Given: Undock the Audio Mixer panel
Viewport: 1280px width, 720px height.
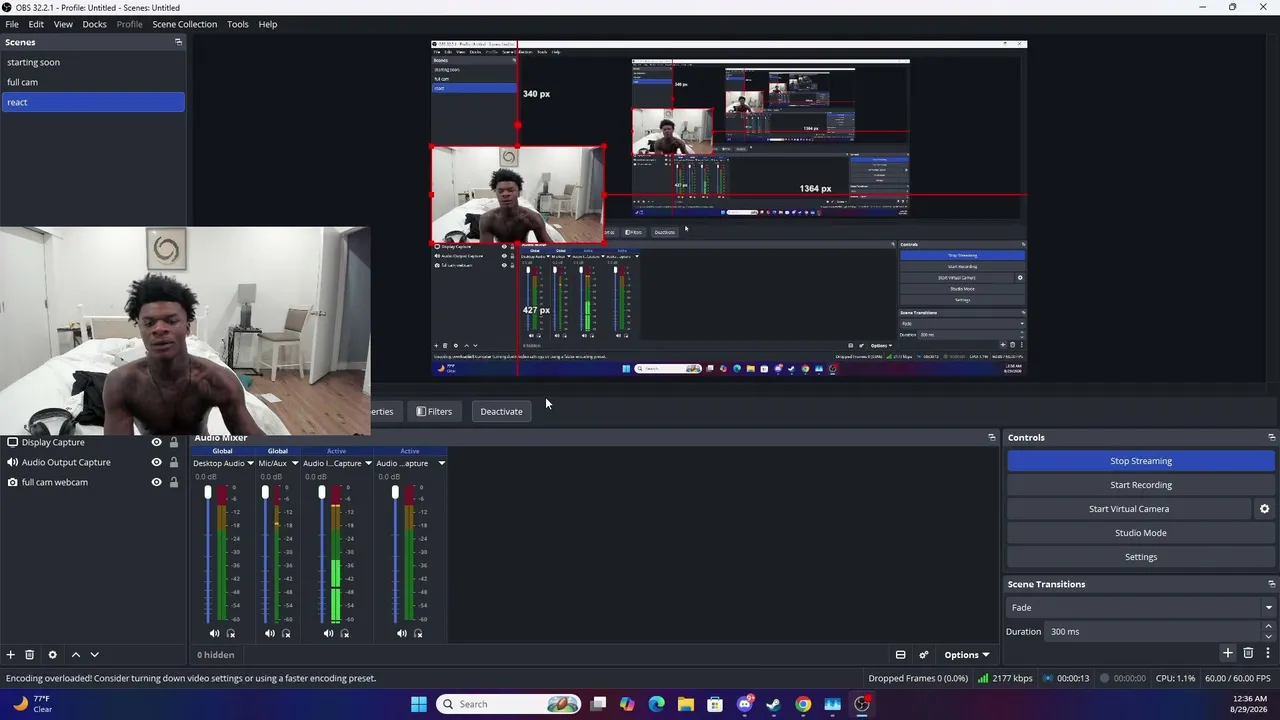Looking at the screenshot, I should (992, 437).
